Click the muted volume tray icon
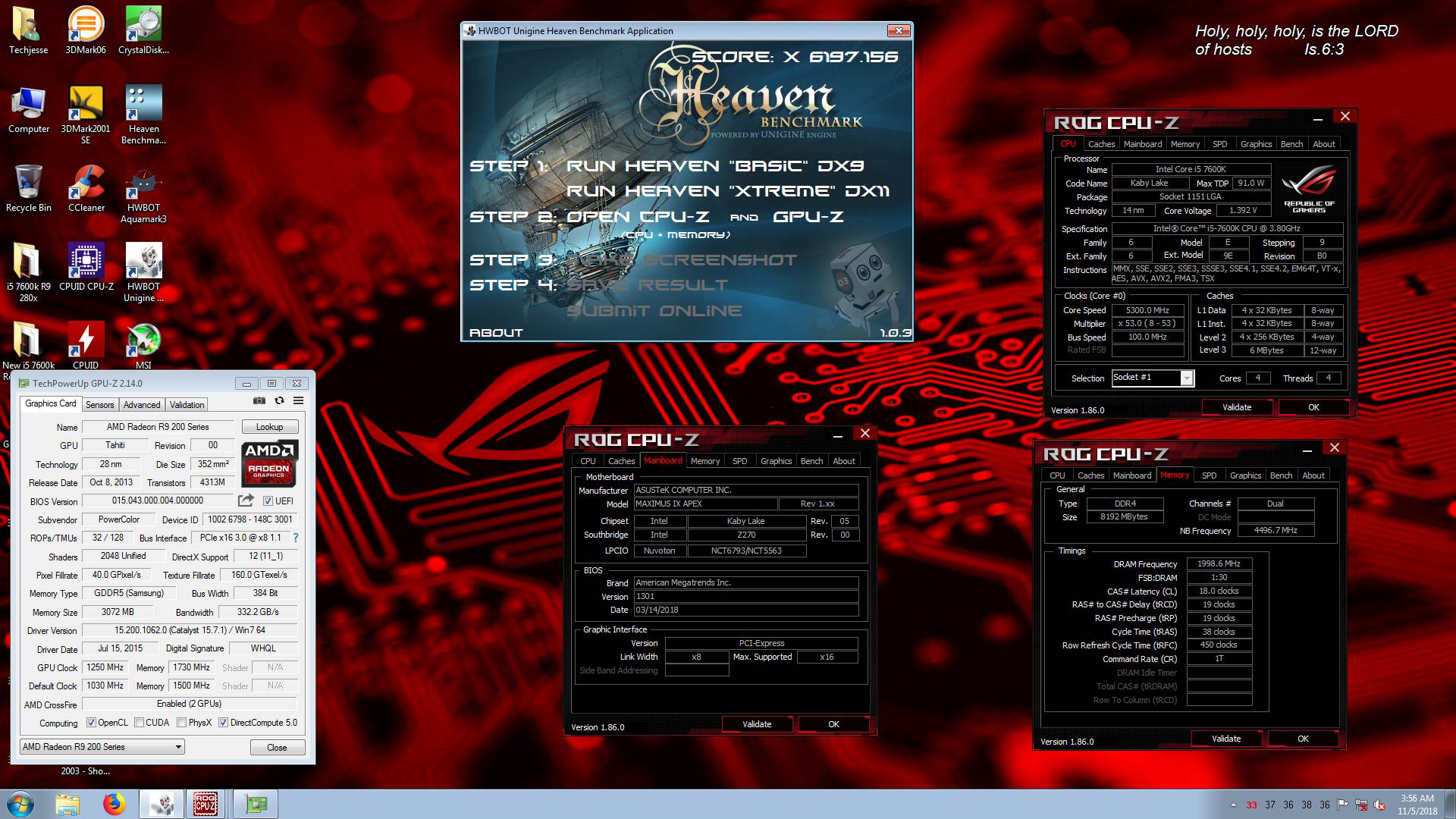Image resolution: width=1456 pixels, height=819 pixels. tap(1380, 805)
